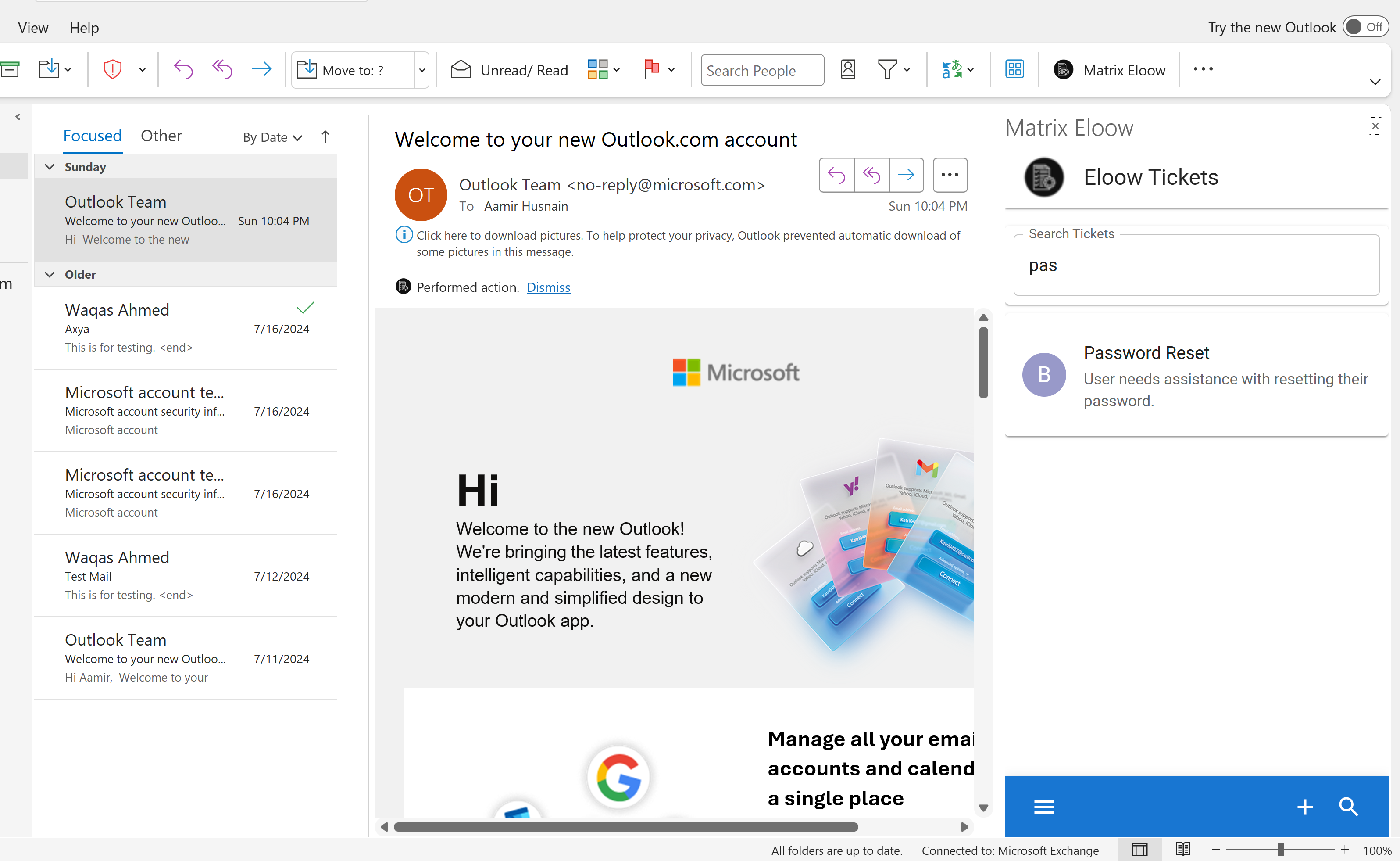The image size is (1400, 861).
Task: Open the ribbon more options ellipsis
Action: 1203,69
